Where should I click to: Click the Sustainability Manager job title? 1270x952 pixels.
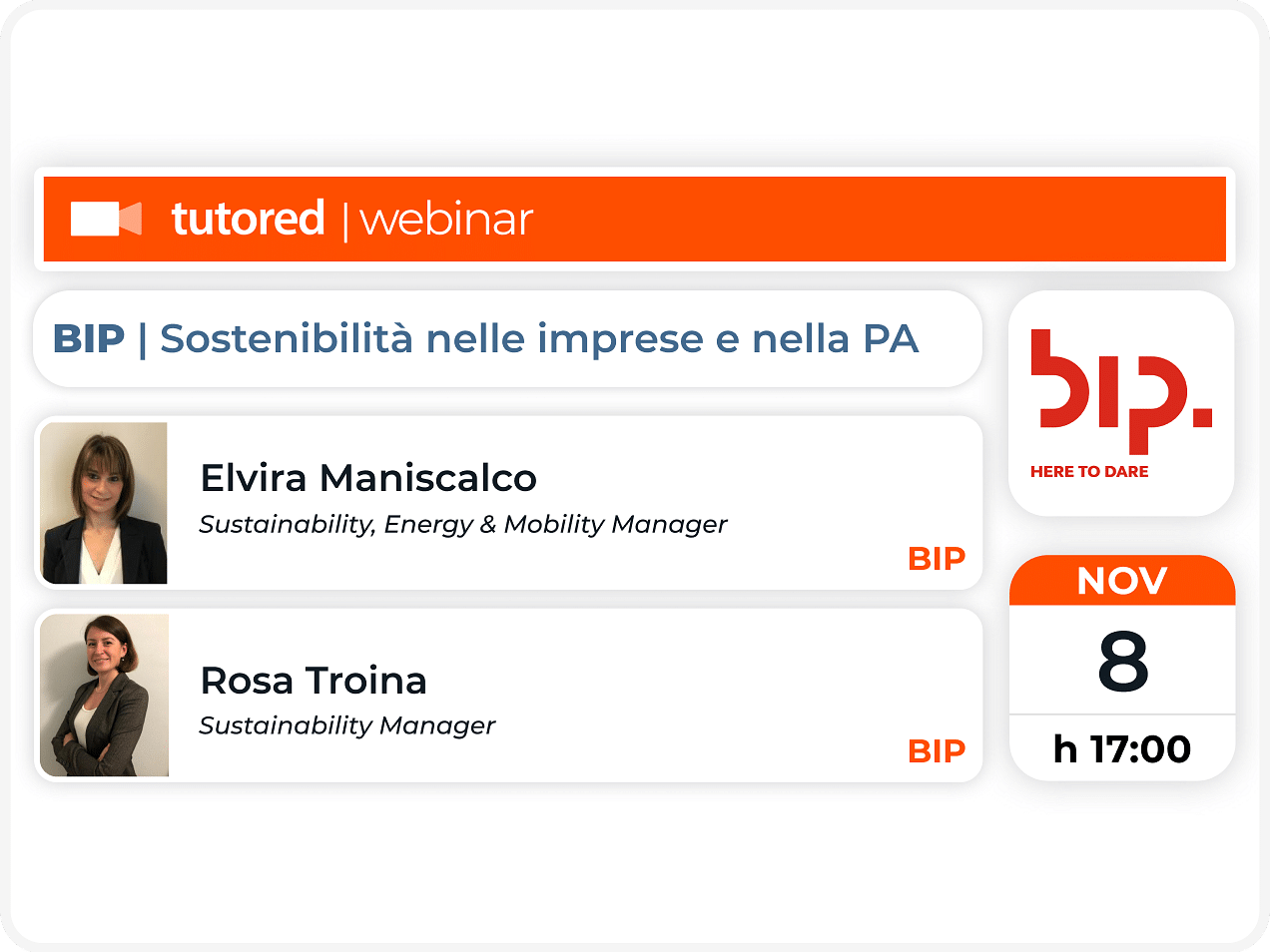click(x=346, y=725)
